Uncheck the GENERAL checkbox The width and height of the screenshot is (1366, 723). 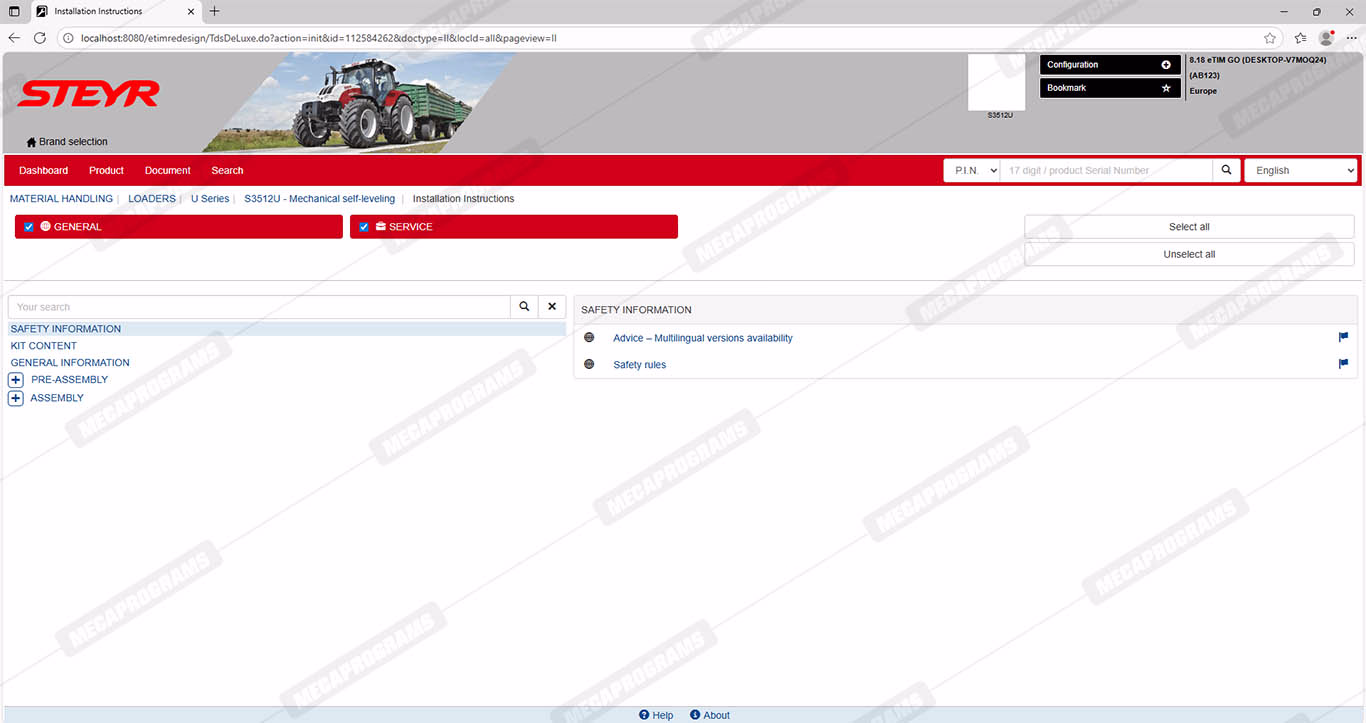[x=29, y=227]
